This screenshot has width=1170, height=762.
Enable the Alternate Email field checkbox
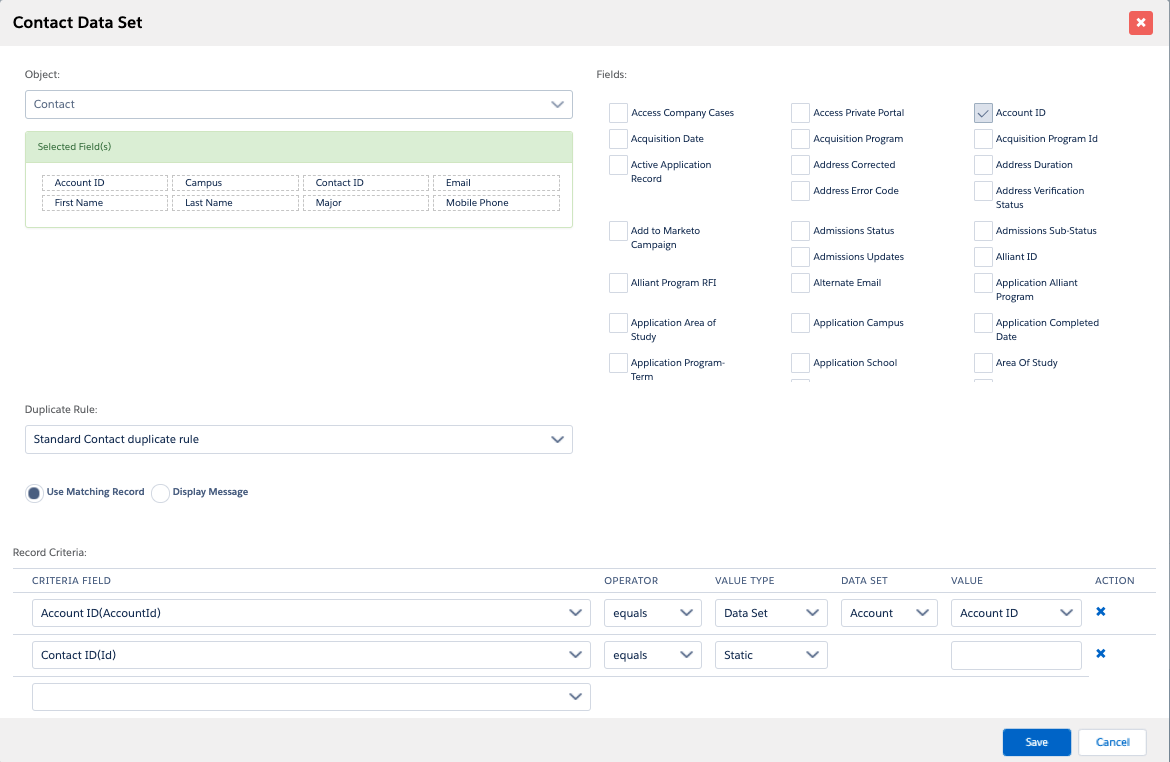(x=800, y=283)
